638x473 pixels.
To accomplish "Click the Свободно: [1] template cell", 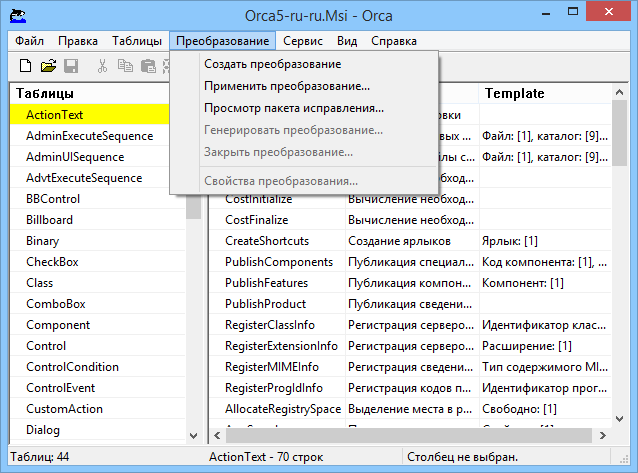I will click(545, 409).
